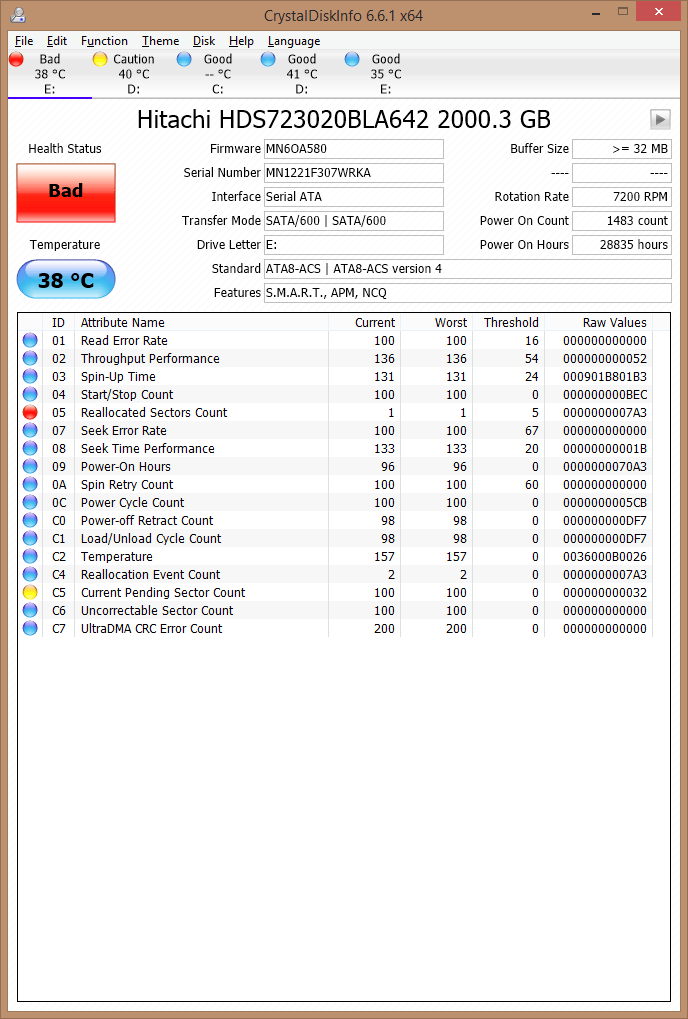Click the Firmware field MN6OA580
This screenshot has width=688, height=1019.
point(353,149)
